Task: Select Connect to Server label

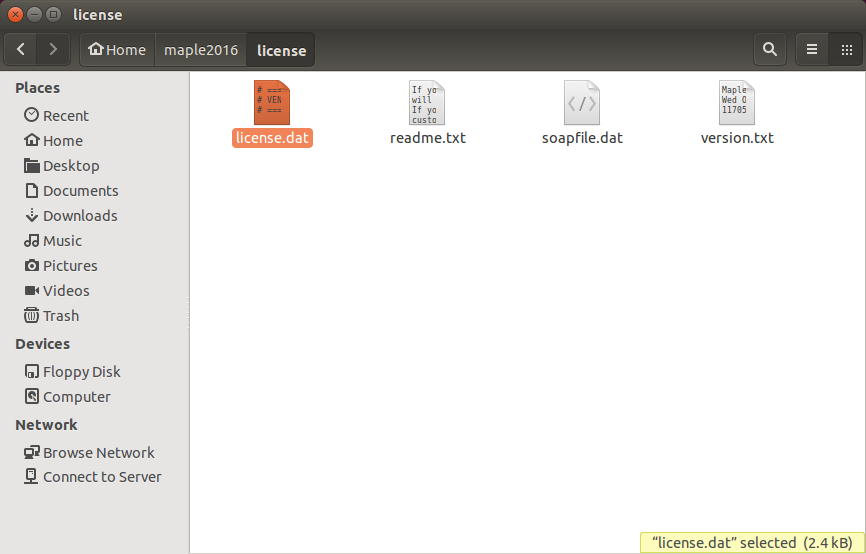Action: click(102, 477)
